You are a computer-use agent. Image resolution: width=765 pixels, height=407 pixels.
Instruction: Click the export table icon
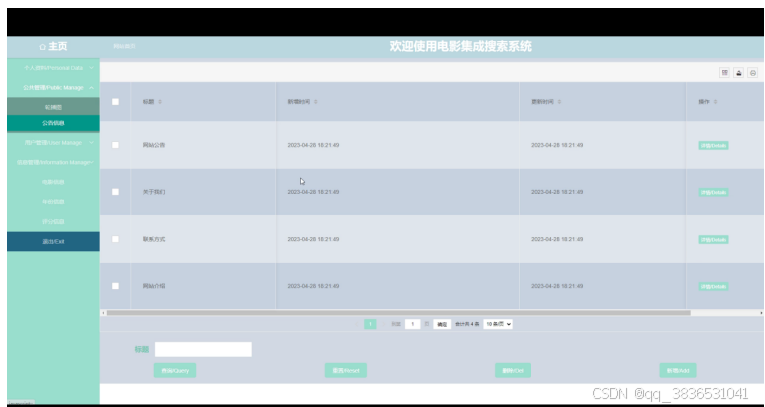[x=739, y=73]
